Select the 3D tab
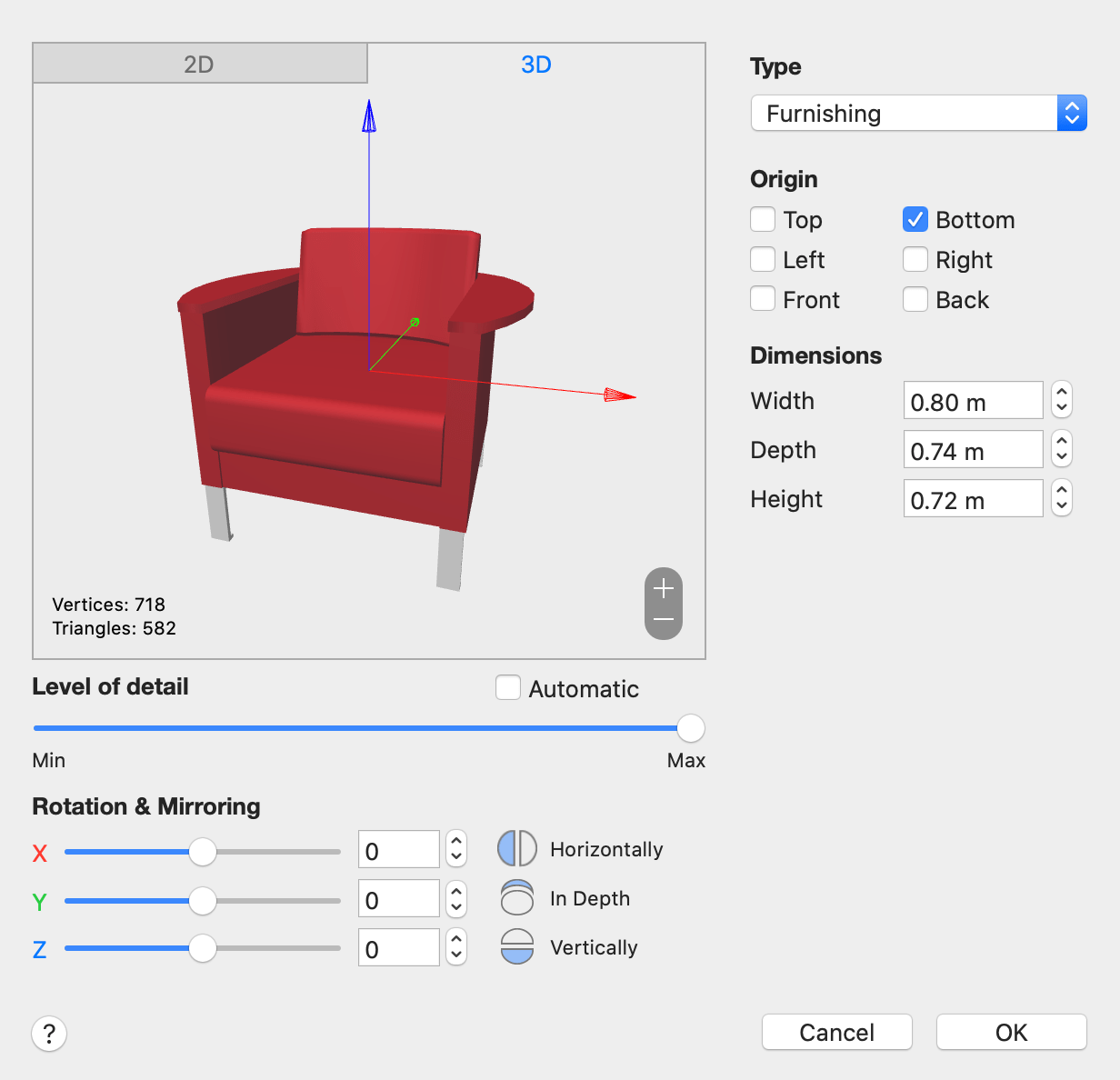1120x1080 pixels. click(536, 64)
